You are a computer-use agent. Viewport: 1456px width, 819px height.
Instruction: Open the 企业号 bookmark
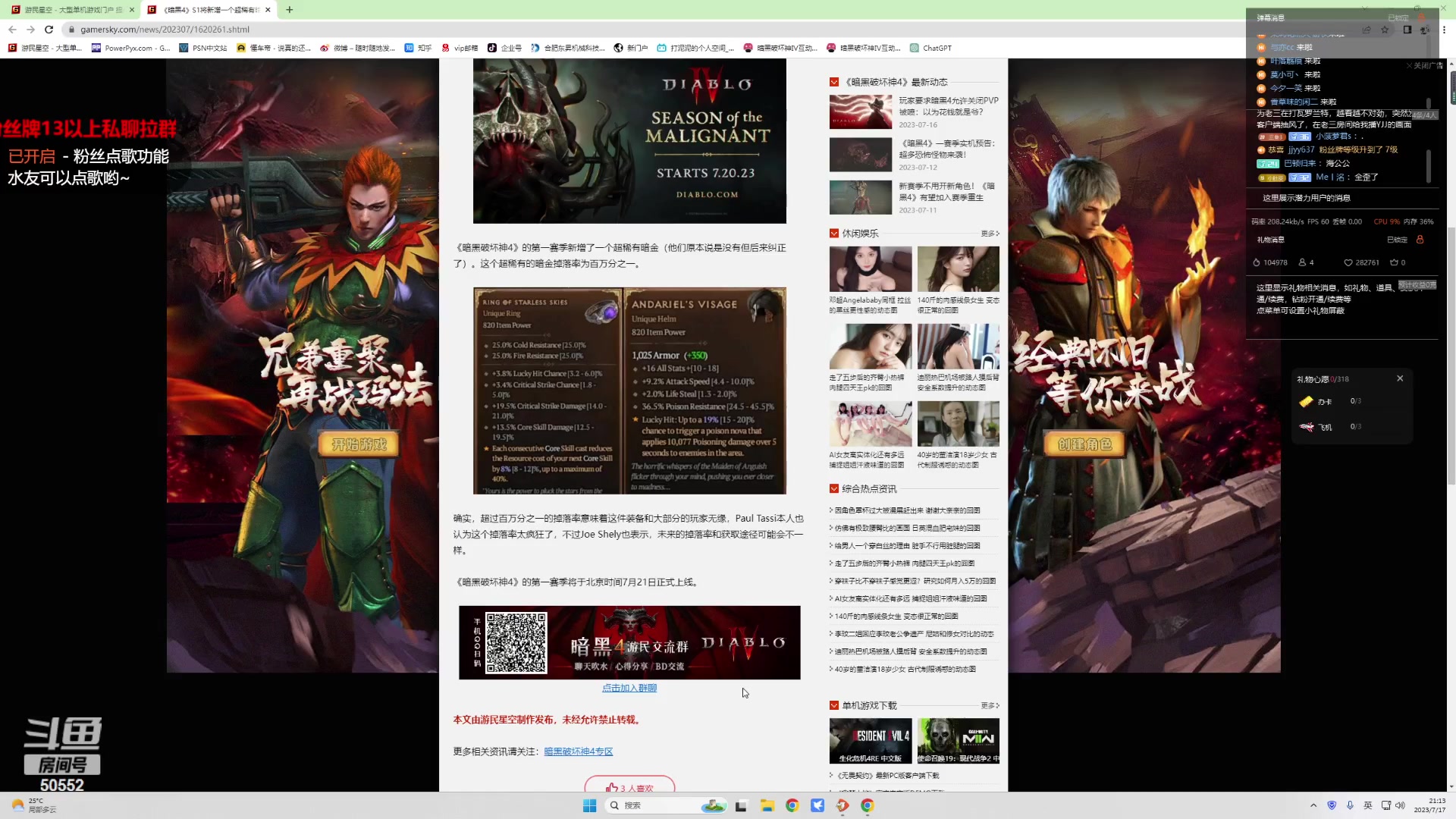pyautogui.click(x=505, y=48)
